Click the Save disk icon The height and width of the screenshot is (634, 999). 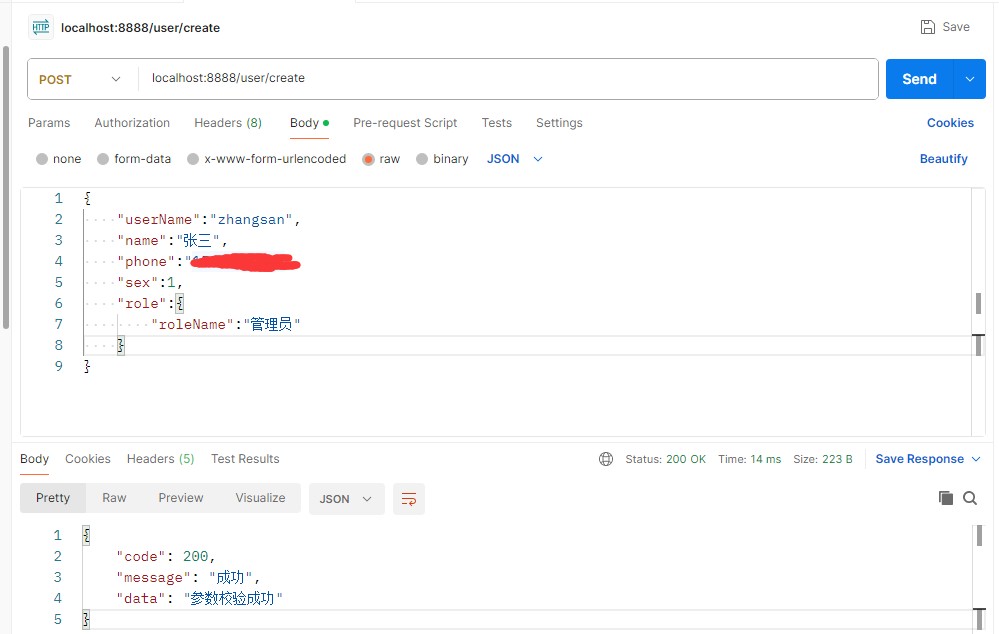928,27
